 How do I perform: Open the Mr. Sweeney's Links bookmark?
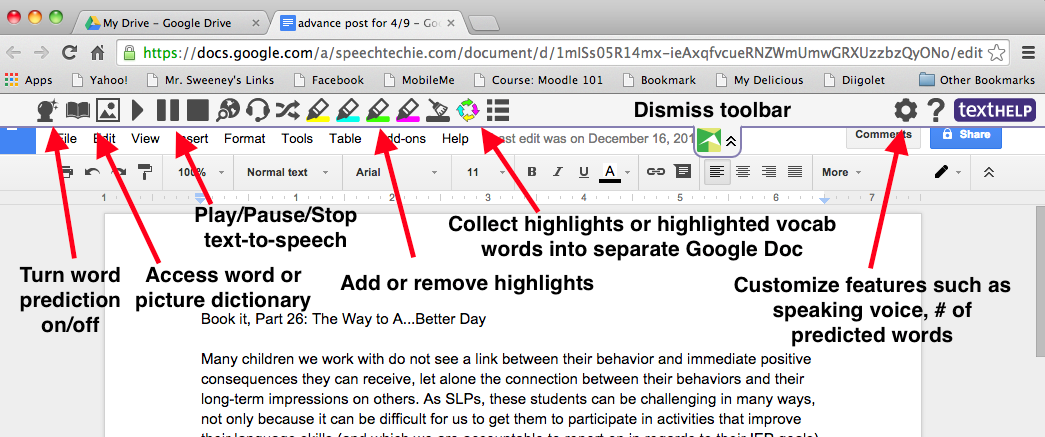pyautogui.click(x=210, y=80)
